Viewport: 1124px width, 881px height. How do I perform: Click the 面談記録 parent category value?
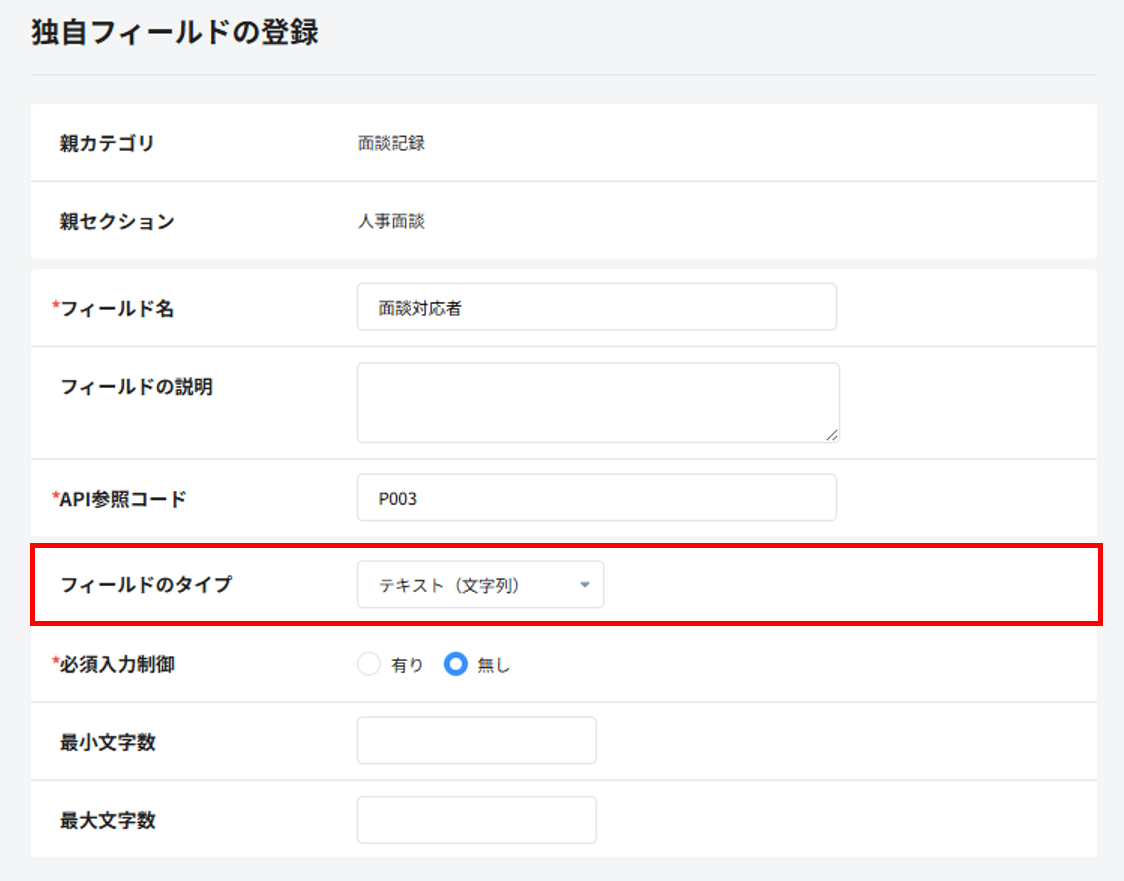coord(391,143)
